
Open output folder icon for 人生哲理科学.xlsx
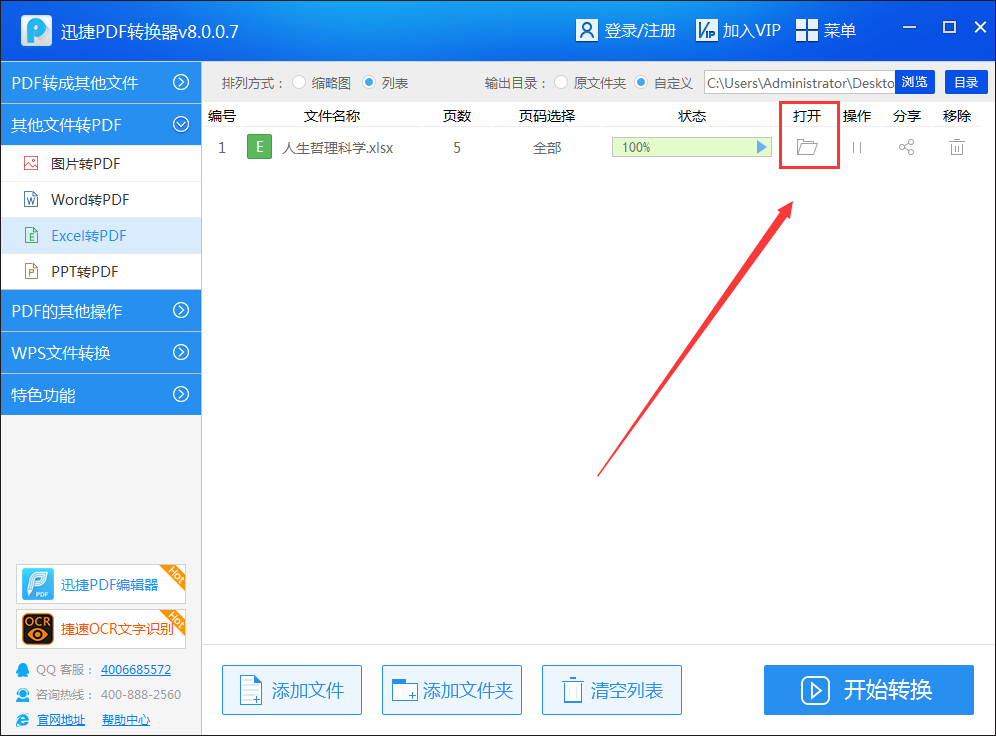pyautogui.click(x=807, y=147)
